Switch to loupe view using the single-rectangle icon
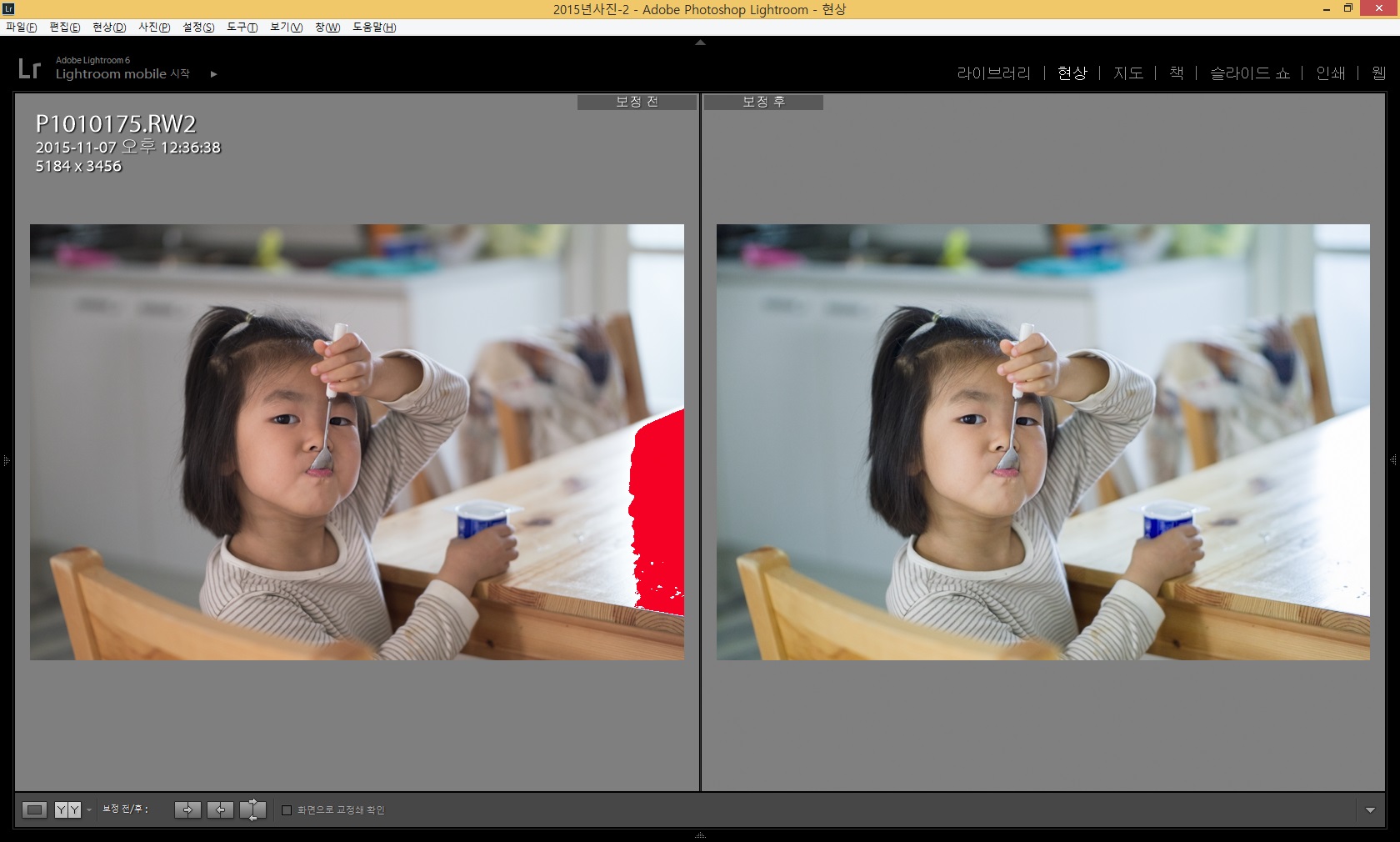Screen dimensions: 1400x842 pyautogui.click(x=34, y=809)
